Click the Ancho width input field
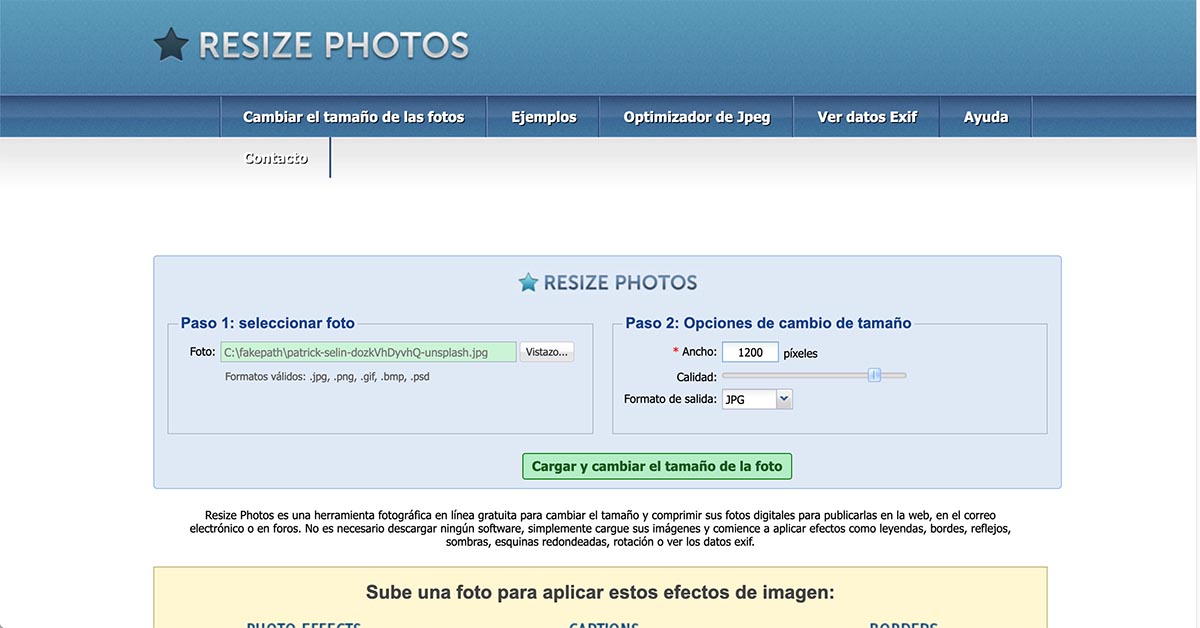The image size is (1200, 628). pyautogui.click(x=750, y=352)
